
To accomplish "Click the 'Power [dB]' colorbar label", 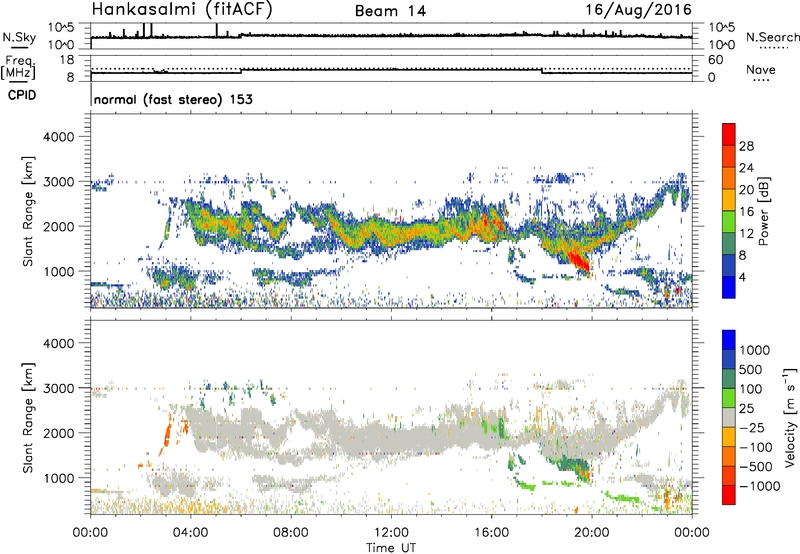I will tap(763, 211).
